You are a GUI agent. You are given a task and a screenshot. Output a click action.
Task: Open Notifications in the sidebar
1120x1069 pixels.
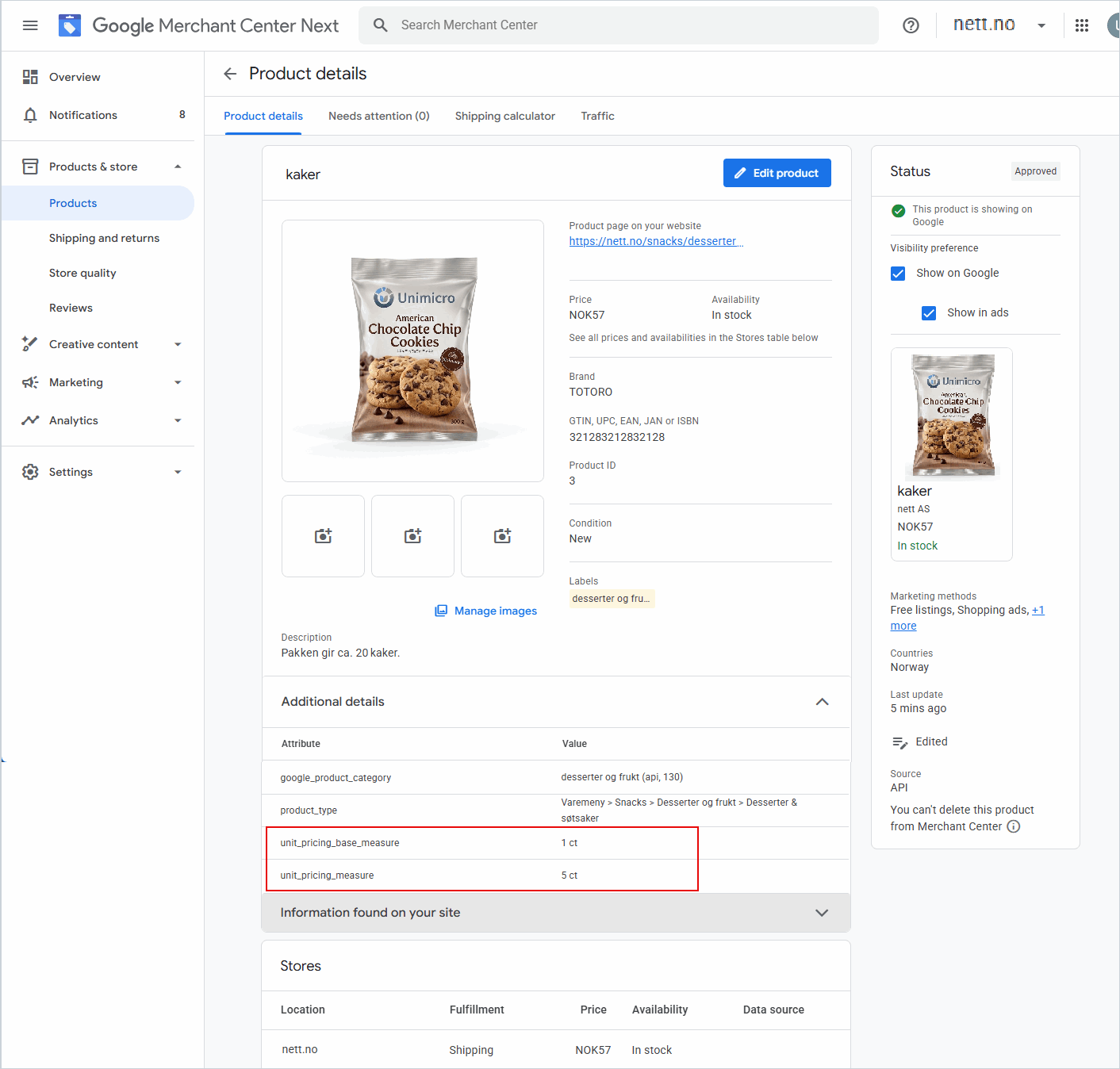pos(83,115)
